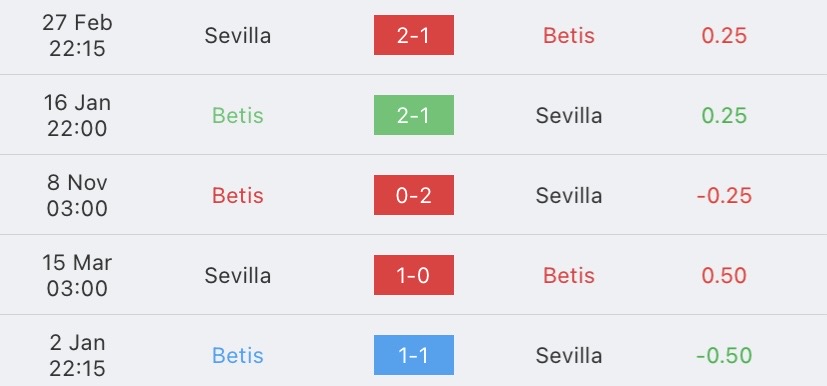Viewport: 827px width, 386px height.
Task: Click the red 0.50 handicap value
Action: pyautogui.click(x=724, y=276)
